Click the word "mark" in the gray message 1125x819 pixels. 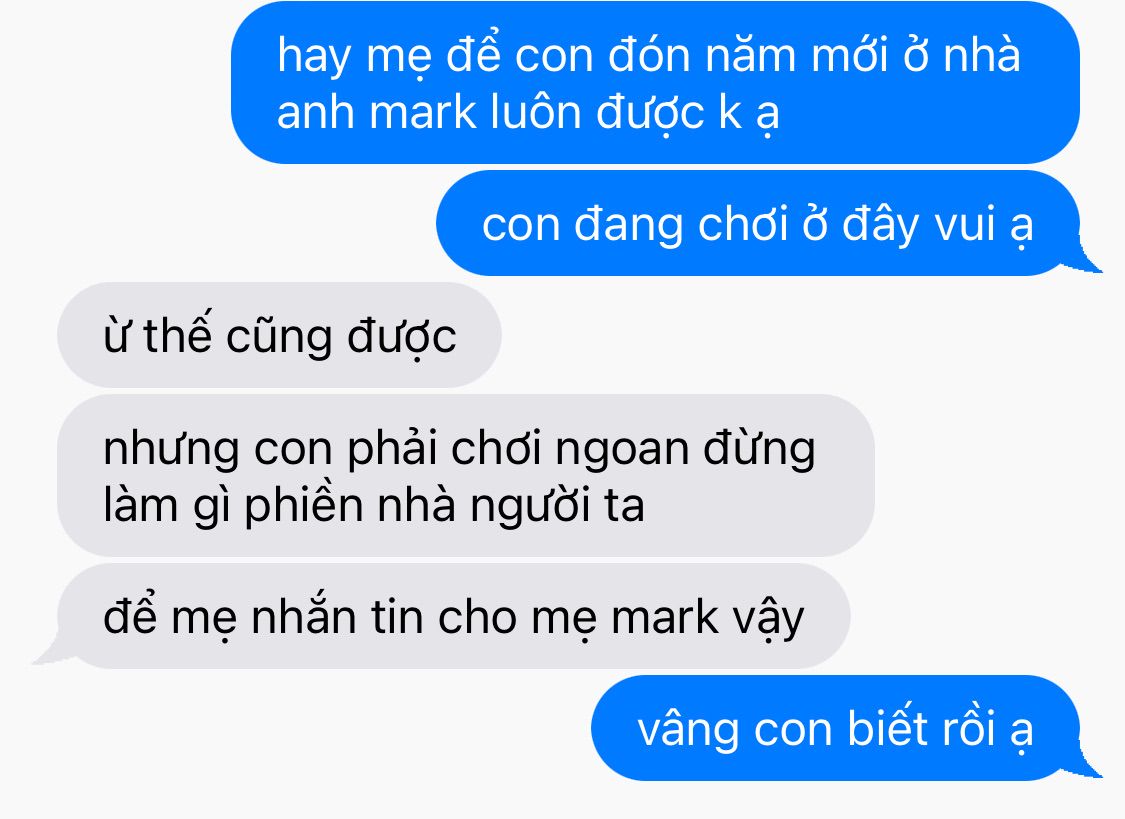665,617
